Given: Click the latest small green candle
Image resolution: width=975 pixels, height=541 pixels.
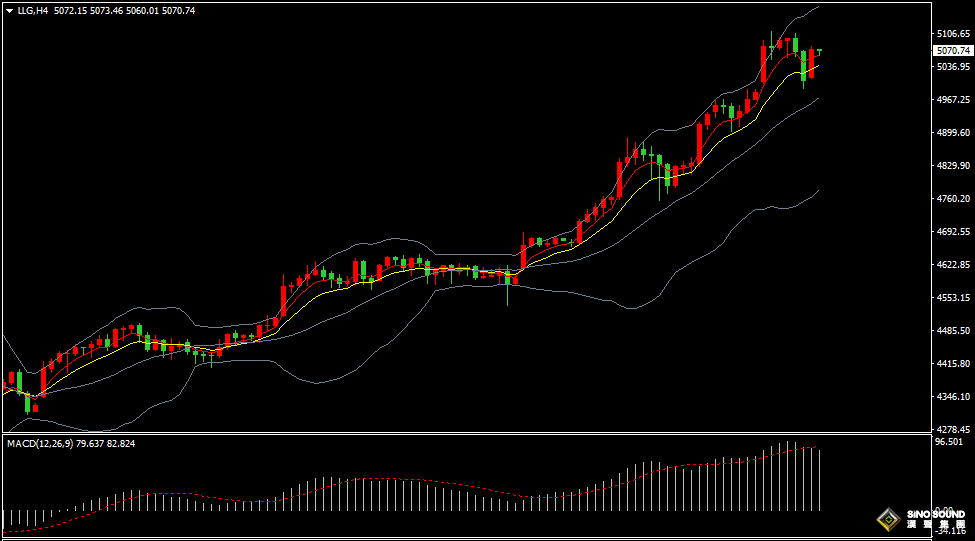Looking at the screenshot, I should [820, 51].
